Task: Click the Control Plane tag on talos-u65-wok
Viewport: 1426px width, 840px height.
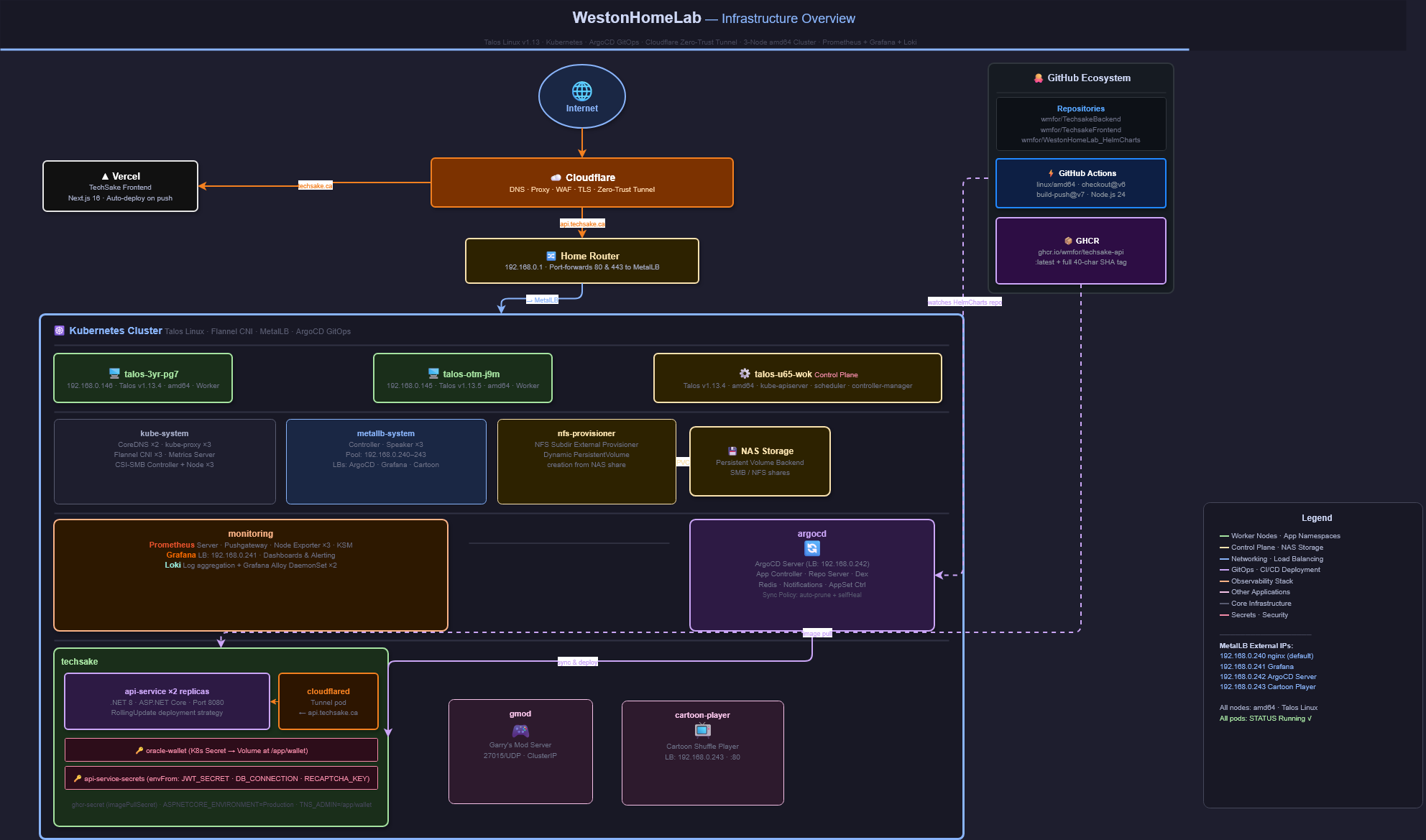Action: (x=837, y=375)
